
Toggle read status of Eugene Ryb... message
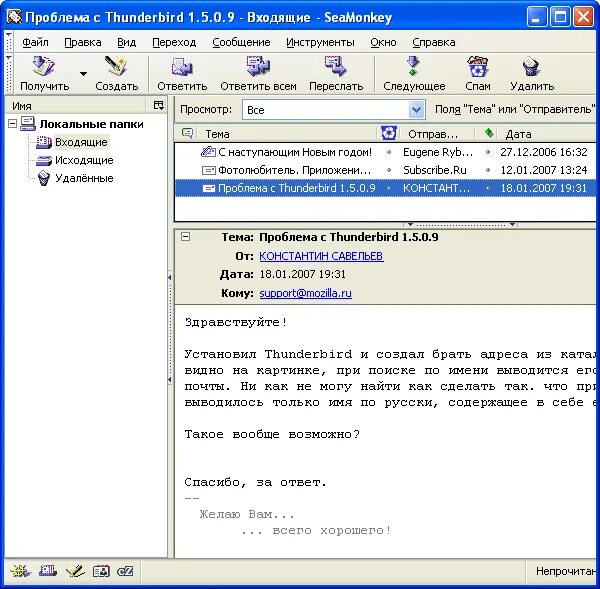(488, 152)
